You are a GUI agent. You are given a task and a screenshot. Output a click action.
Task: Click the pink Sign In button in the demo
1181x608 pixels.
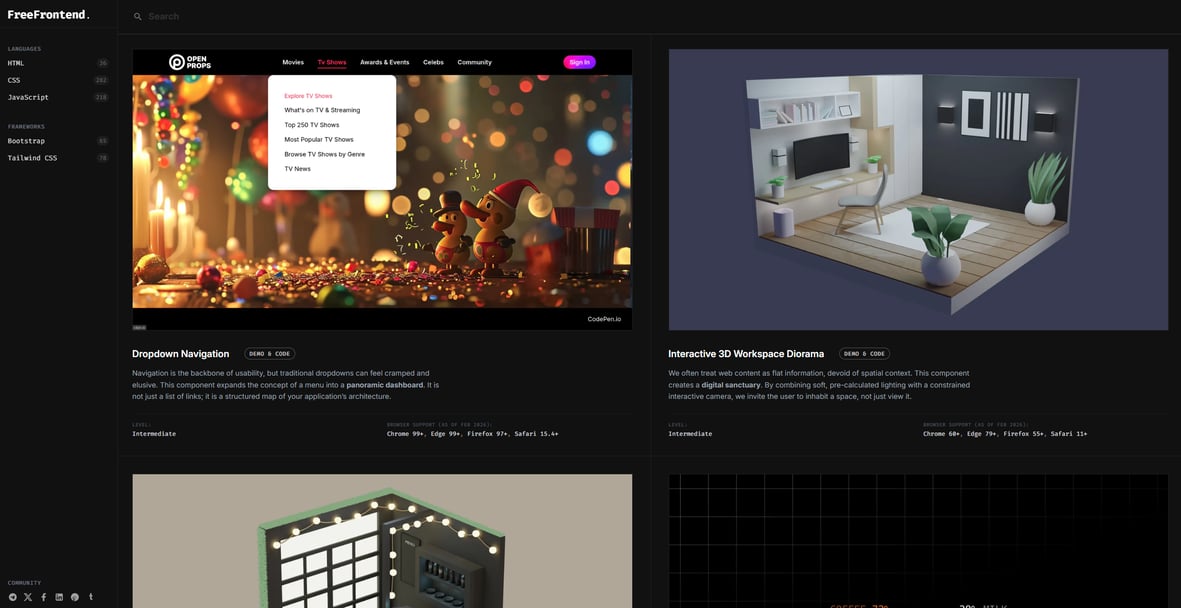[579, 62]
